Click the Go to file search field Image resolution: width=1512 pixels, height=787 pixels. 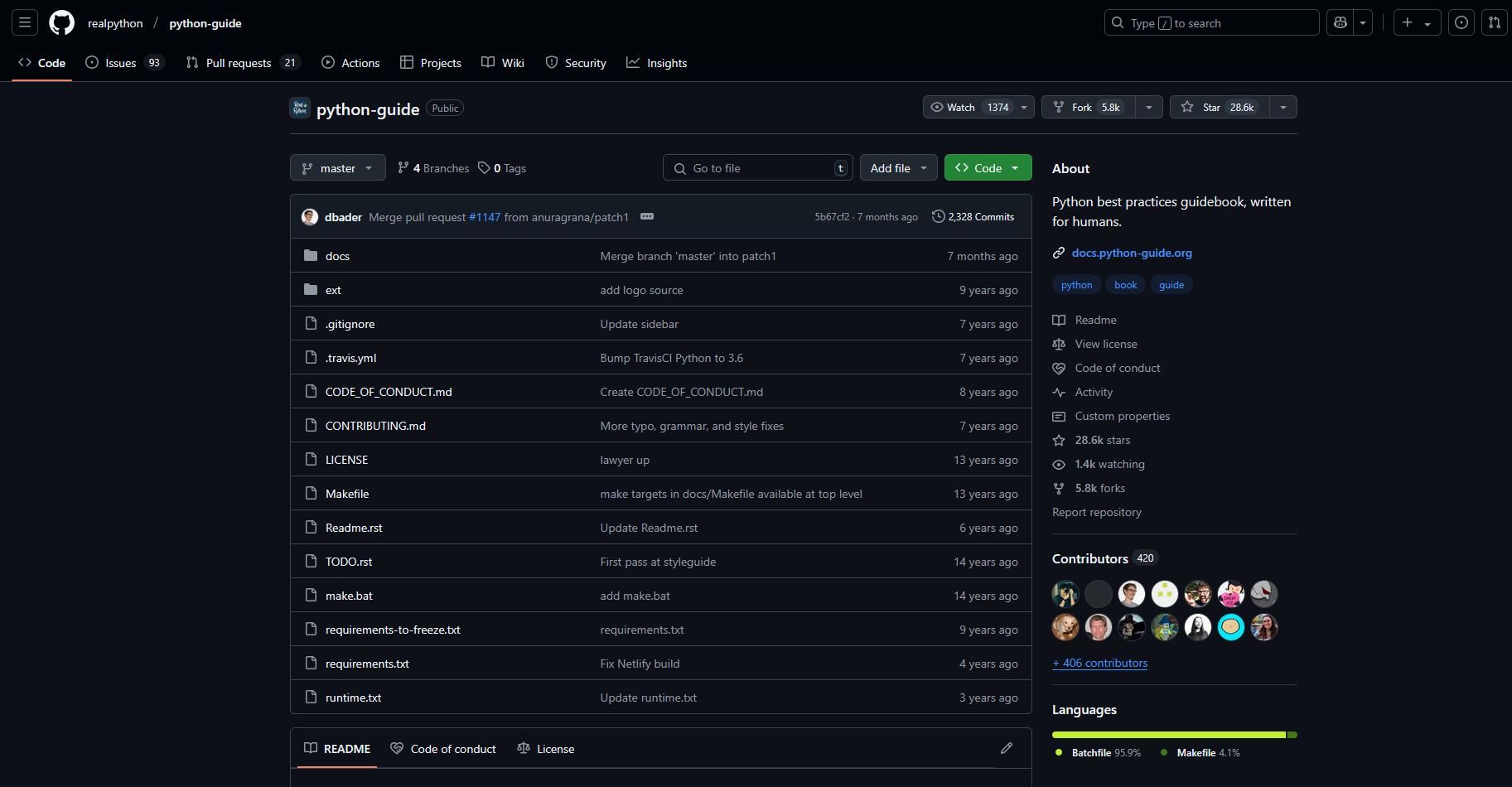click(x=756, y=167)
